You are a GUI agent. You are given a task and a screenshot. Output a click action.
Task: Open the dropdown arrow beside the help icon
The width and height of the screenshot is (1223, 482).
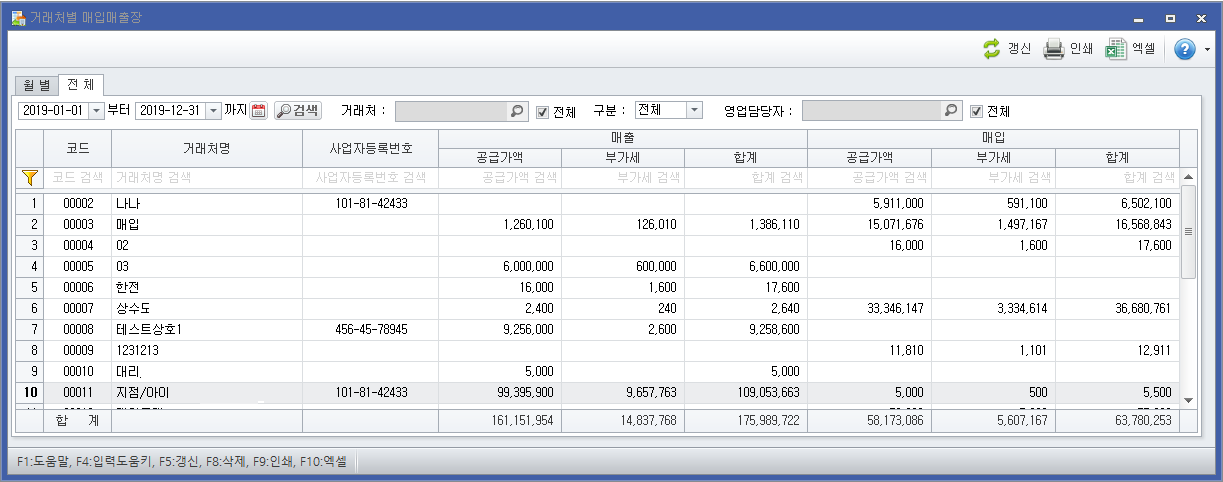1208,49
